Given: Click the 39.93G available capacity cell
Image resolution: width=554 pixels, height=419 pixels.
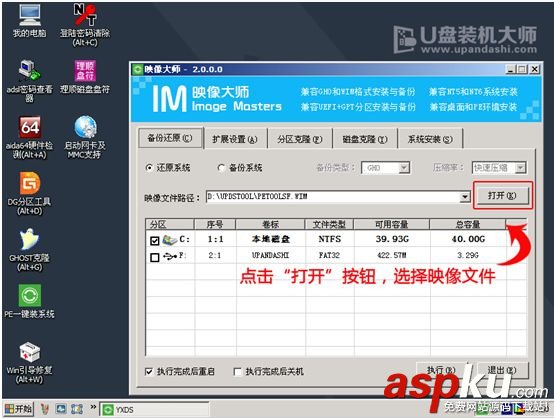Looking at the screenshot, I should point(392,239).
